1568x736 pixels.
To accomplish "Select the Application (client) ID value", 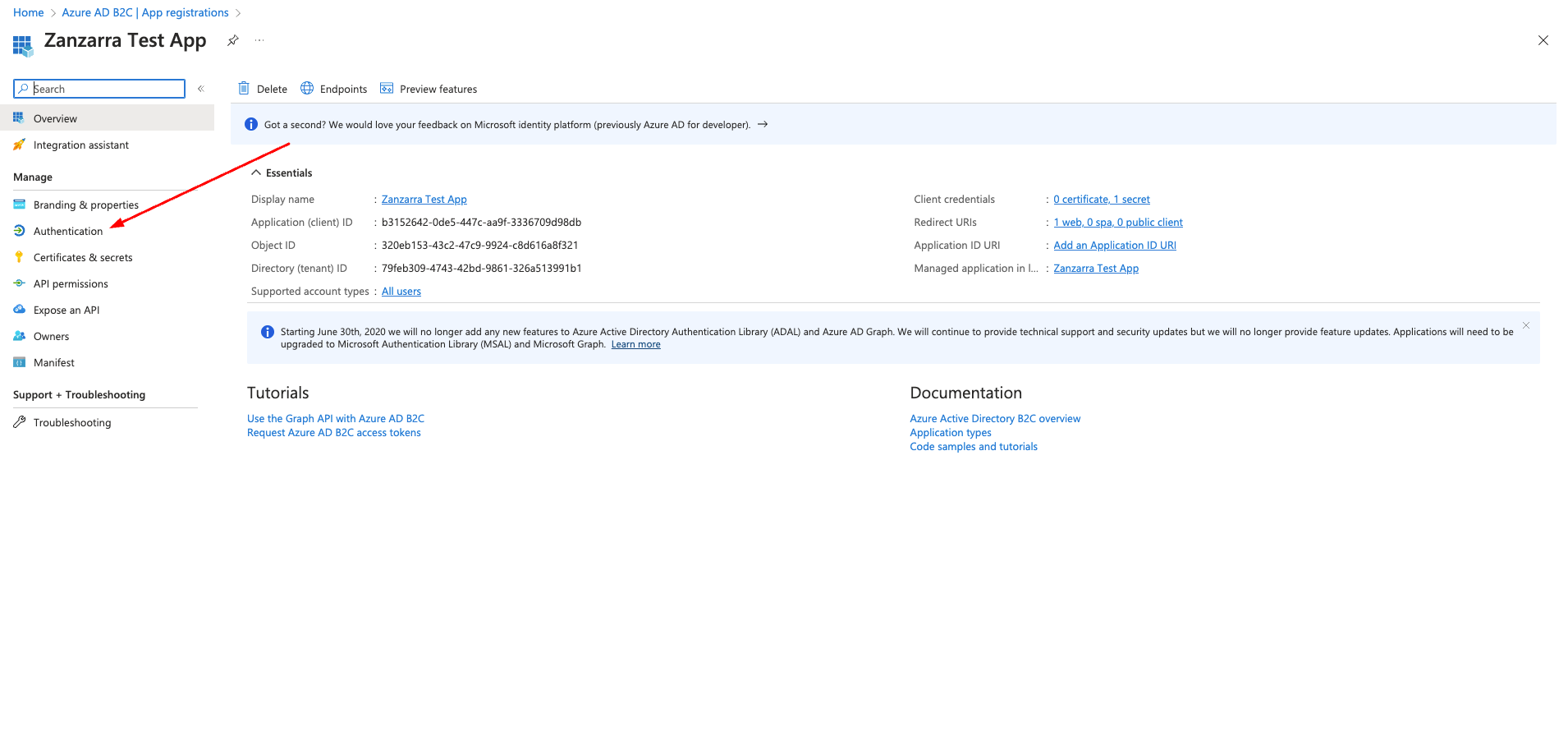I will 481,222.
